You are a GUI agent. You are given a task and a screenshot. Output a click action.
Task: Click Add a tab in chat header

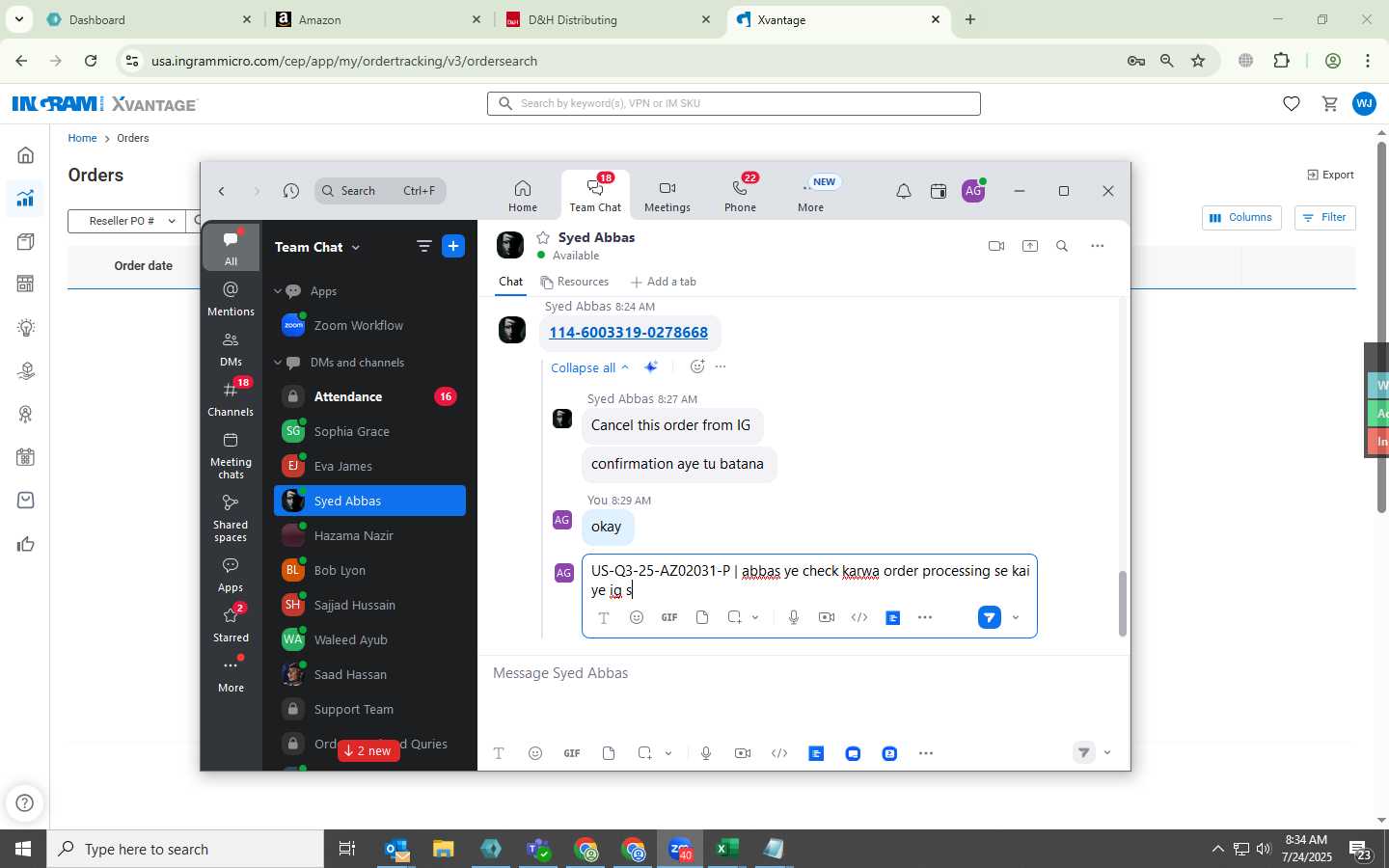point(663,282)
